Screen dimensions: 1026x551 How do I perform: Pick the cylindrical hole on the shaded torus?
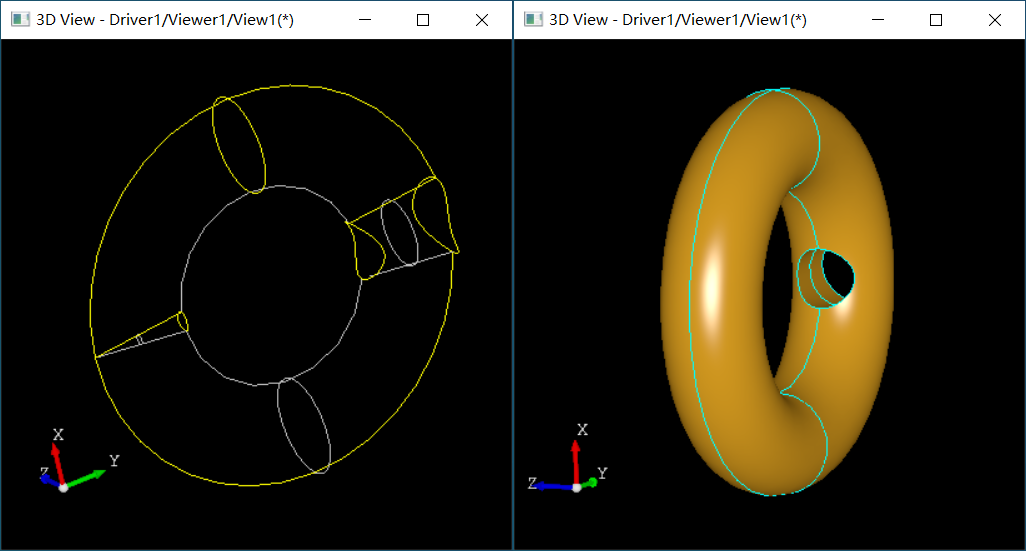pos(829,277)
